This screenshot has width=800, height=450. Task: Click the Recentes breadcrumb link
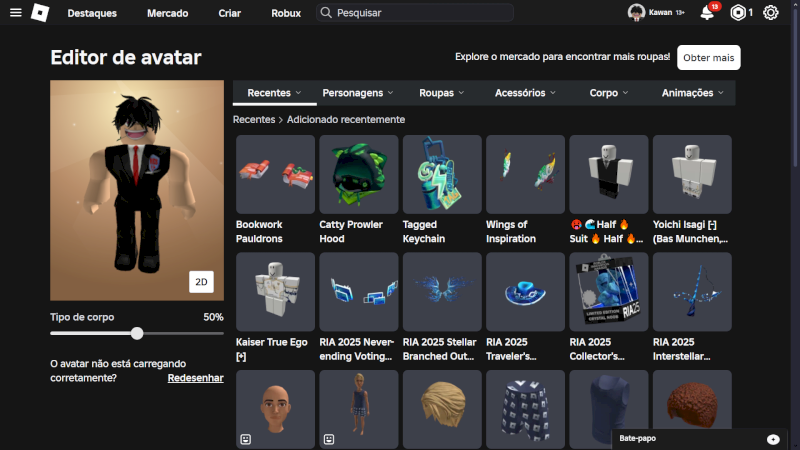(254, 119)
